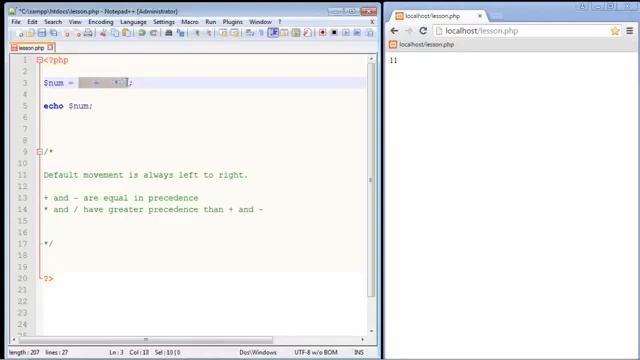Zoom in using the toolbar icon
640x360 pixels.
point(197,33)
